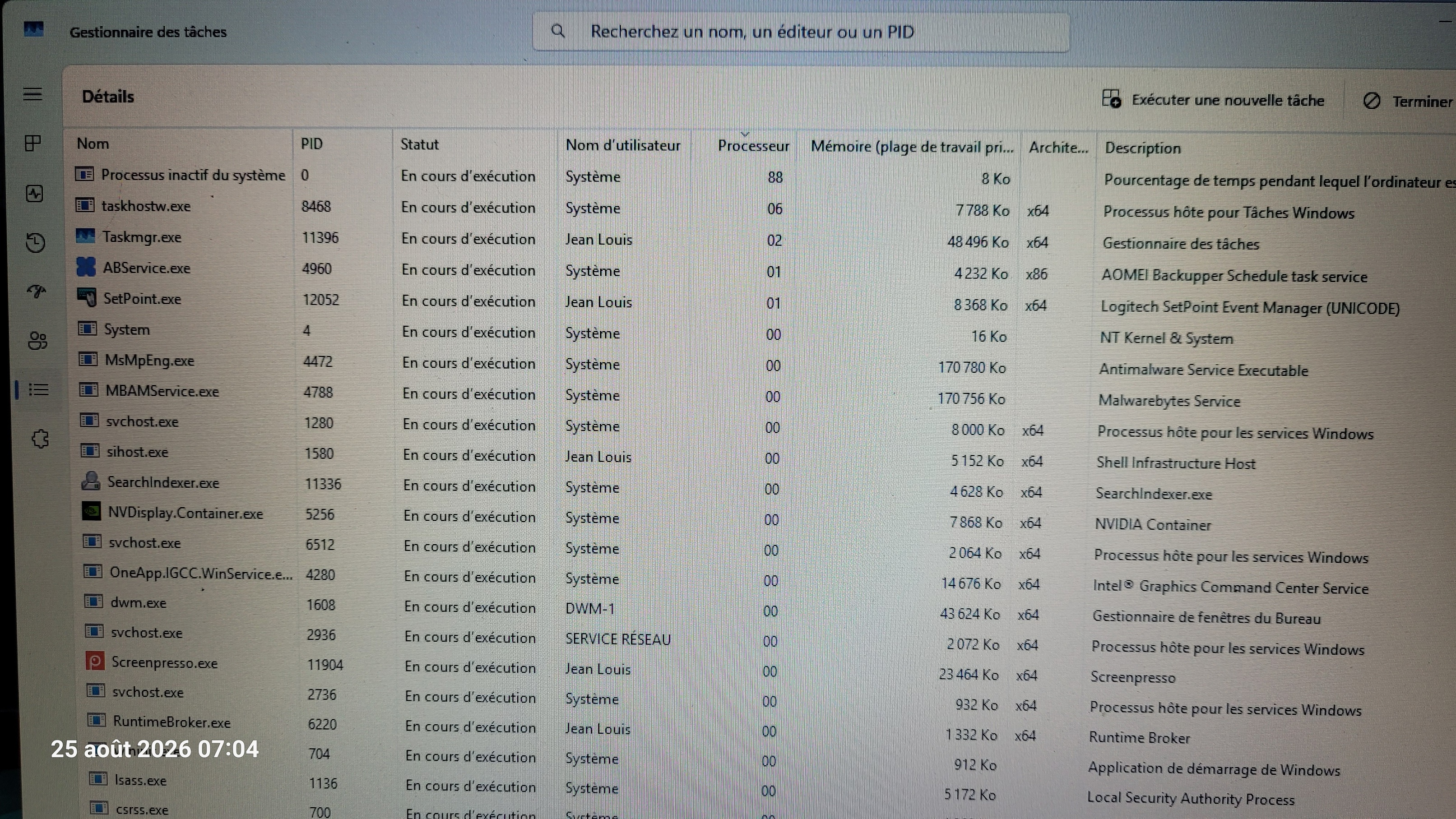Click the ABService.exe blue icon

click(x=86, y=267)
